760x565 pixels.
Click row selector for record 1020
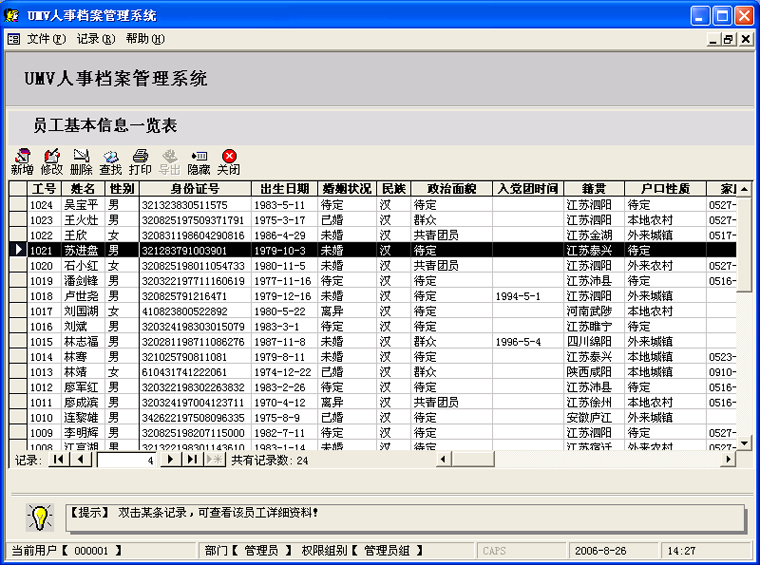pos(18,265)
